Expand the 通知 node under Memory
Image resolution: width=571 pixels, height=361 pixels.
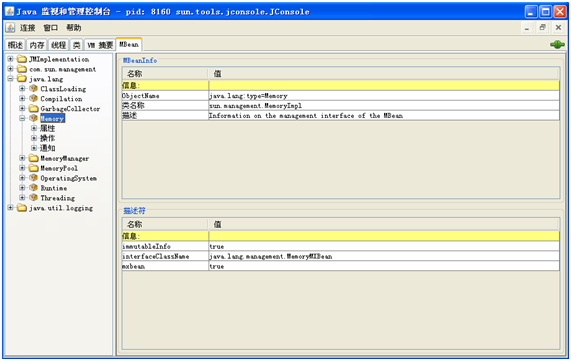34,148
